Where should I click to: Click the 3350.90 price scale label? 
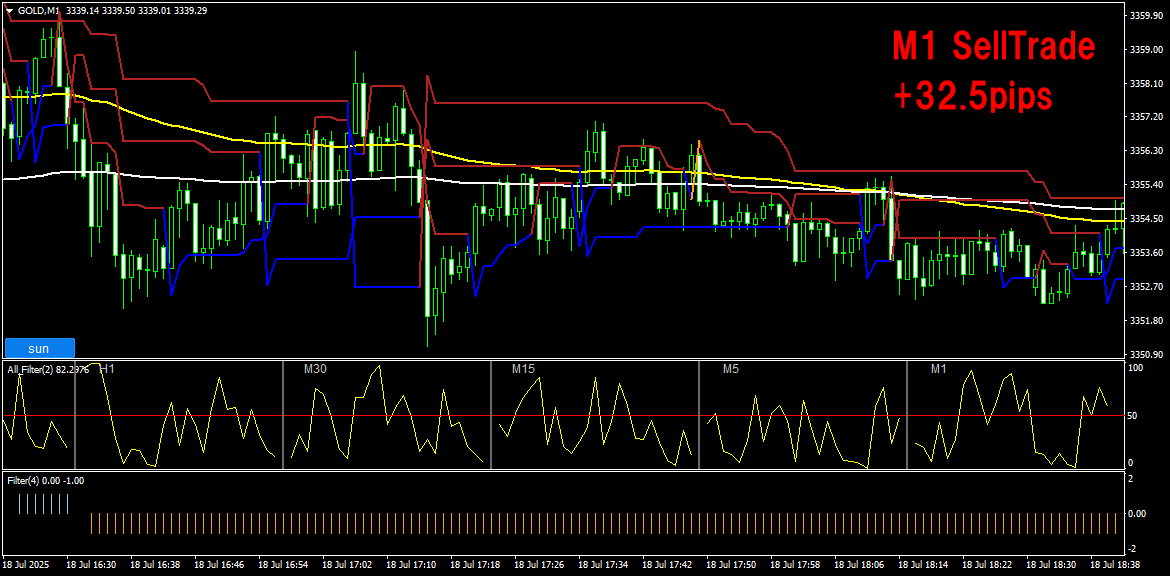point(1145,354)
